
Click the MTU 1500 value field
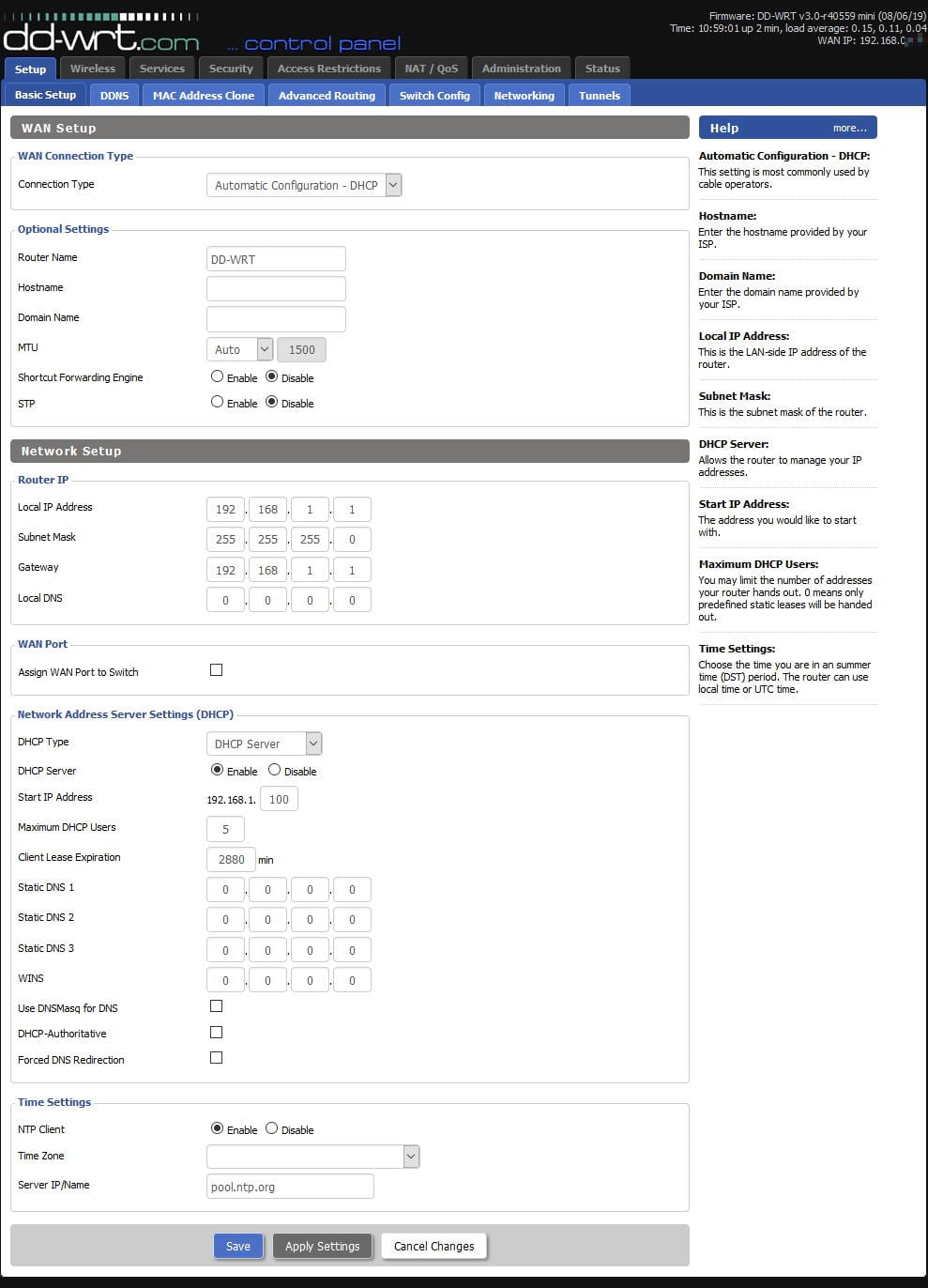tap(302, 349)
